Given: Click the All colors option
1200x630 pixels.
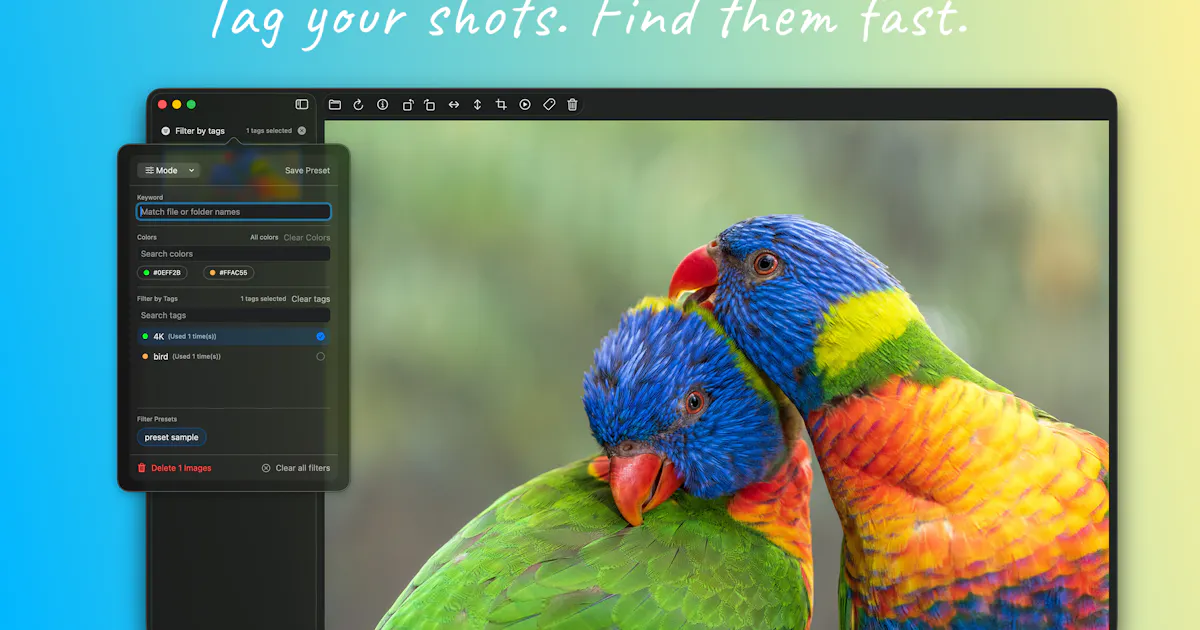Looking at the screenshot, I should (264, 238).
